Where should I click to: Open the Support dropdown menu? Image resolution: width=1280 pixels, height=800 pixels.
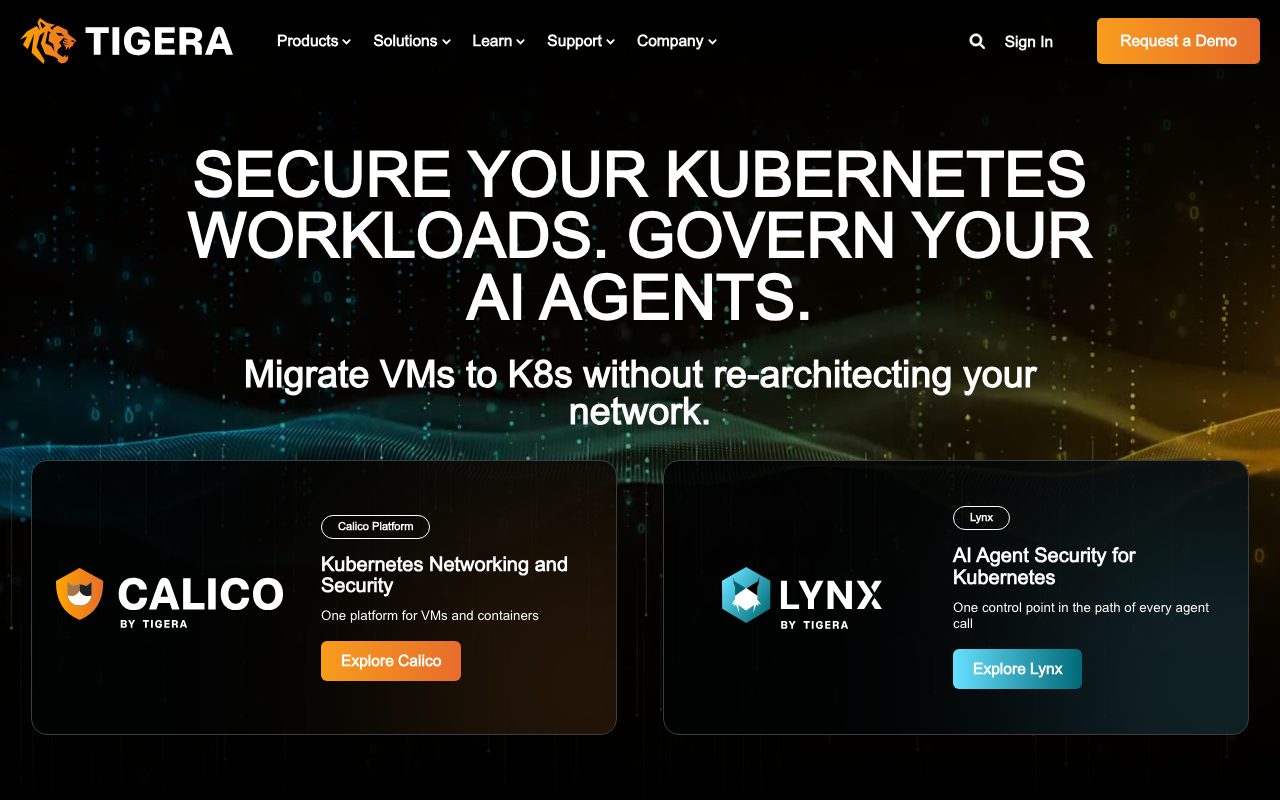click(581, 41)
